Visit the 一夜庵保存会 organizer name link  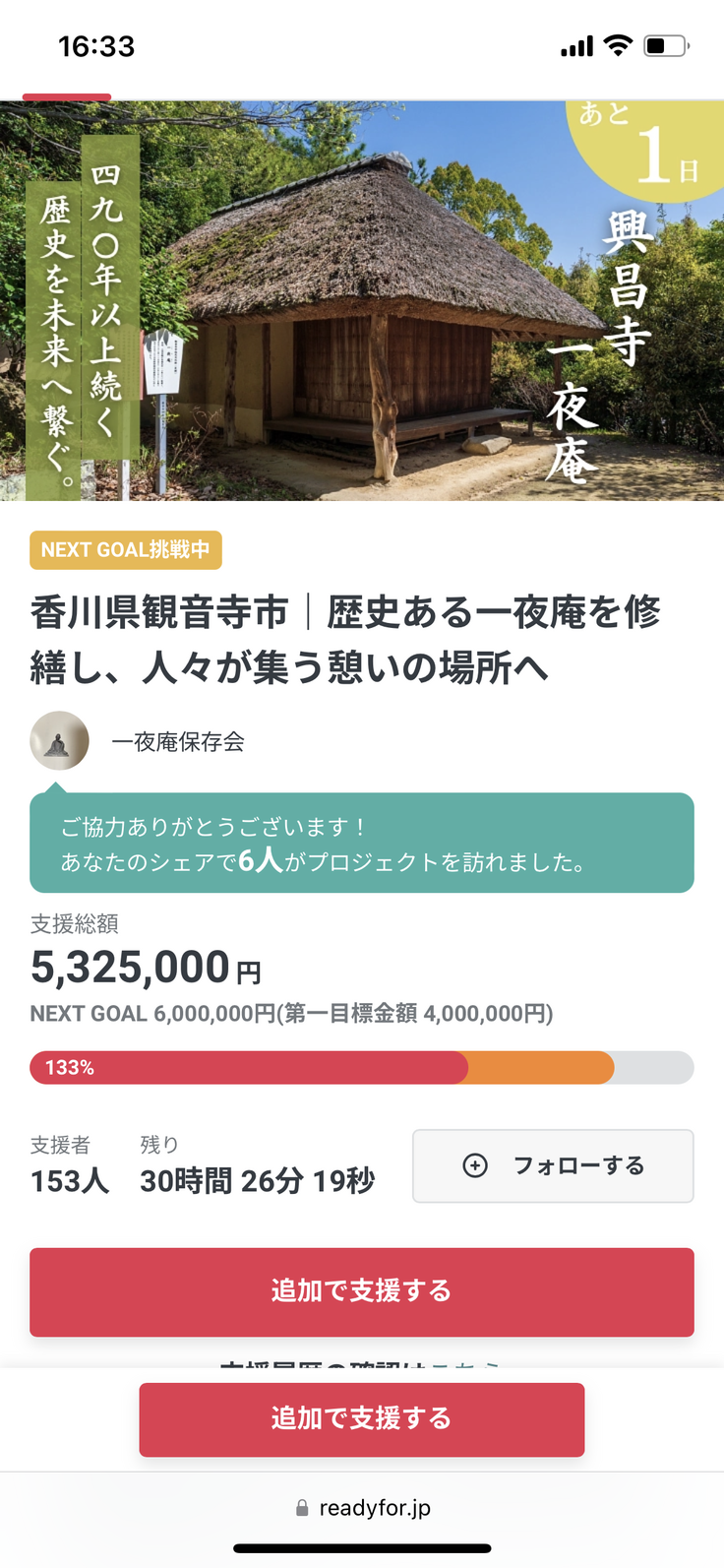coord(178,742)
